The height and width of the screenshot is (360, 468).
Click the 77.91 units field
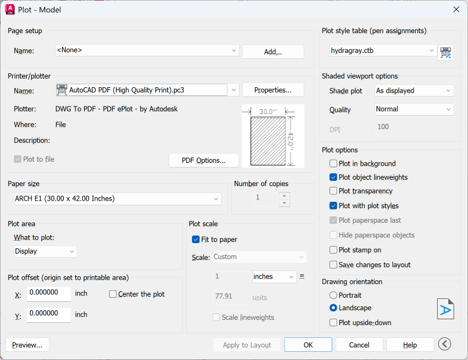[231, 296]
